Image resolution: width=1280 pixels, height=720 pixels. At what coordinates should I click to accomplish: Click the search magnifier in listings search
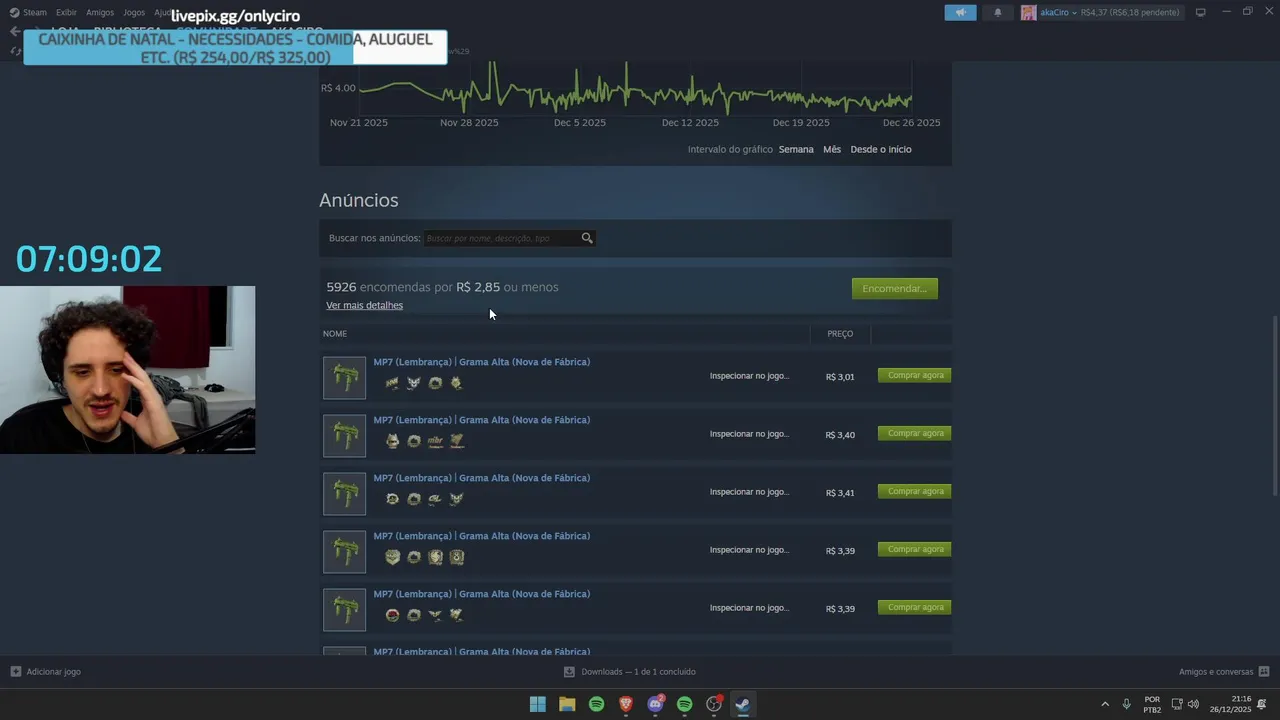click(x=587, y=238)
